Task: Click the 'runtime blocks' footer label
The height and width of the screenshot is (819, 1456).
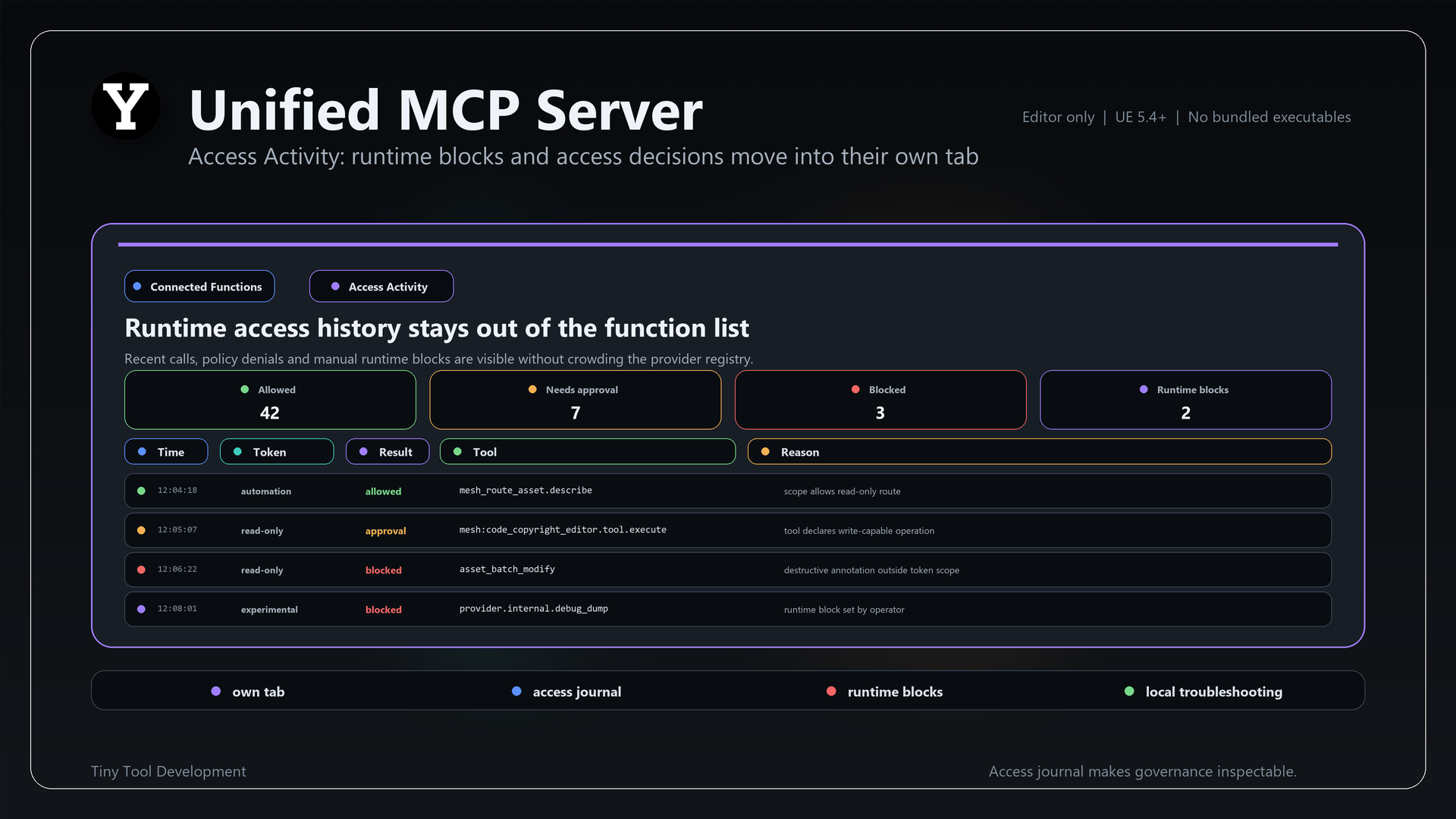Action: point(895,692)
